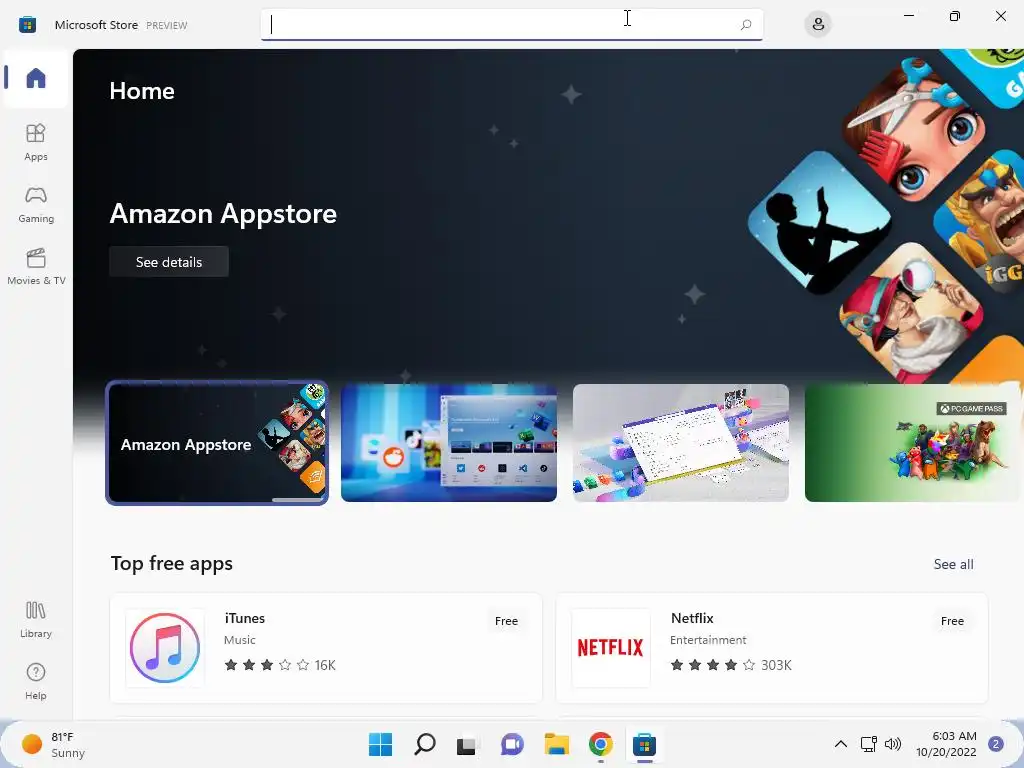Open Teams Chat on the taskbar
The image size is (1024, 768).
(x=512, y=744)
